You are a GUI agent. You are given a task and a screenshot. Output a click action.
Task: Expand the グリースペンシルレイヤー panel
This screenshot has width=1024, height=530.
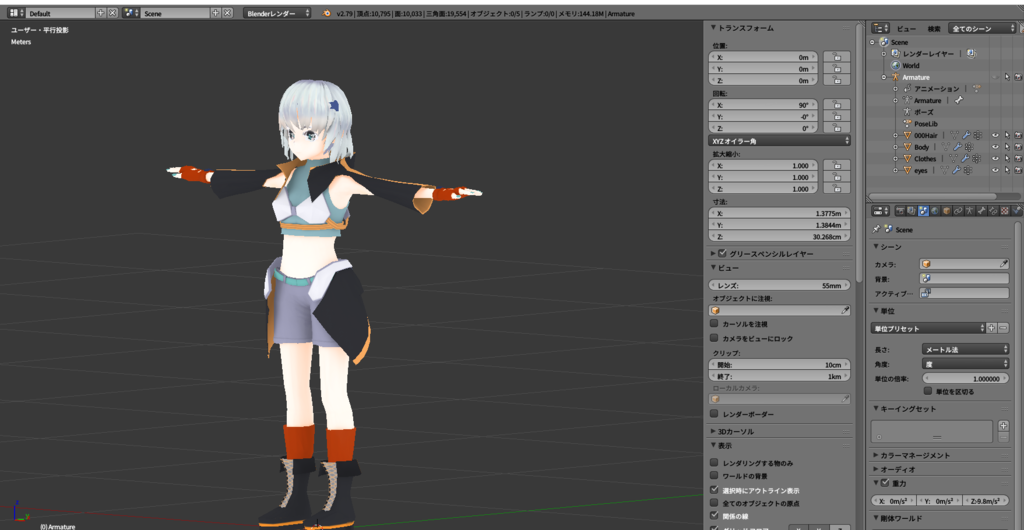pos(713,253)
